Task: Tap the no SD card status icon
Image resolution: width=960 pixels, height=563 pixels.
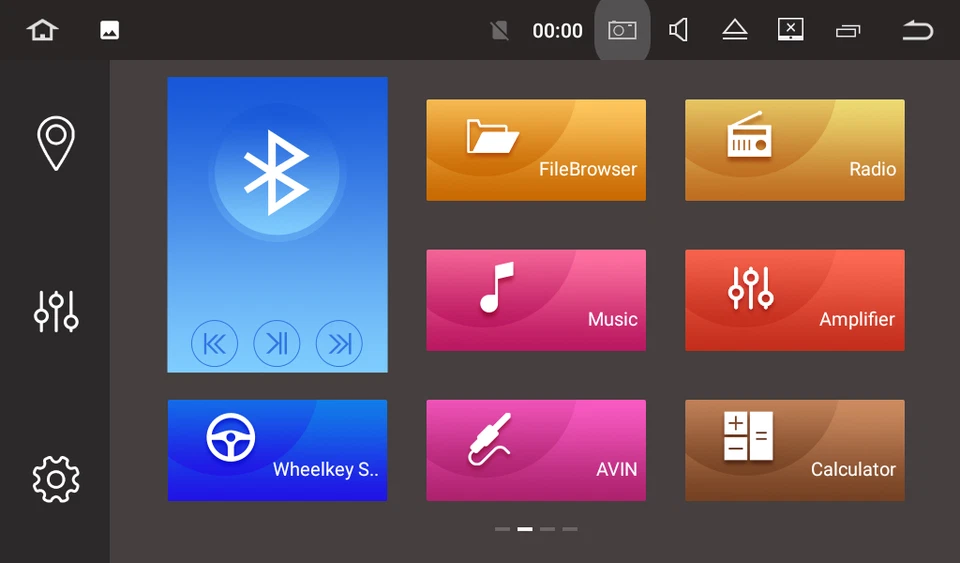Action: pyautogui.click(x=500, y=30)
